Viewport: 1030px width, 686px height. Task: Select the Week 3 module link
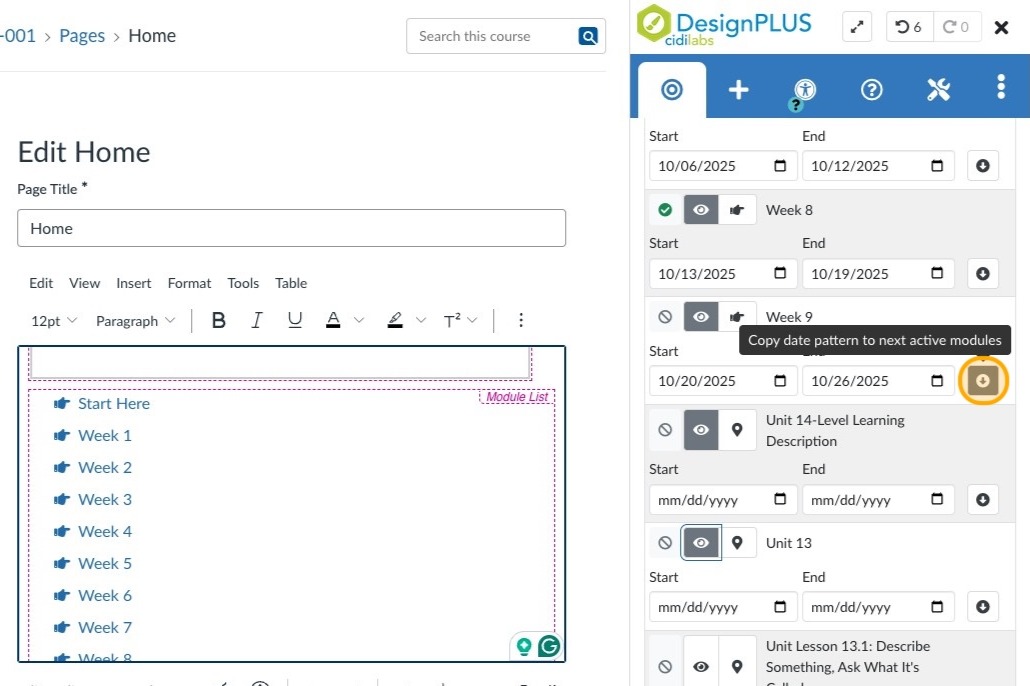coord(104,499)
